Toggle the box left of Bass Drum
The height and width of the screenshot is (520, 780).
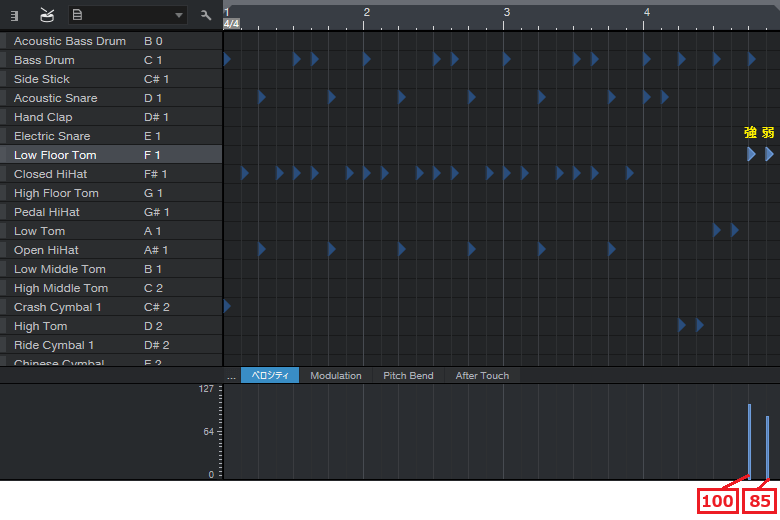(x=3, y=60)
